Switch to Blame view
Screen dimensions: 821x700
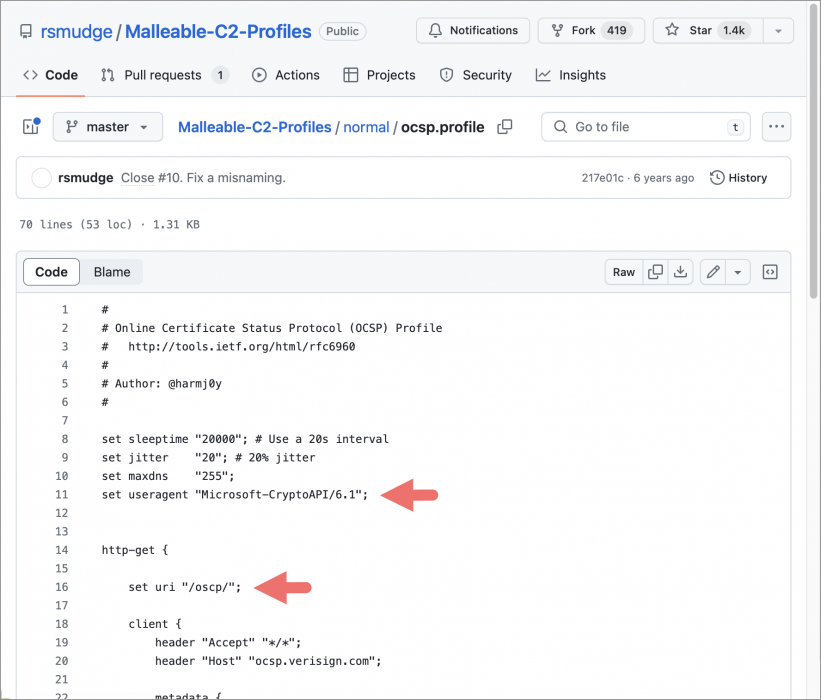coord(112,272)
